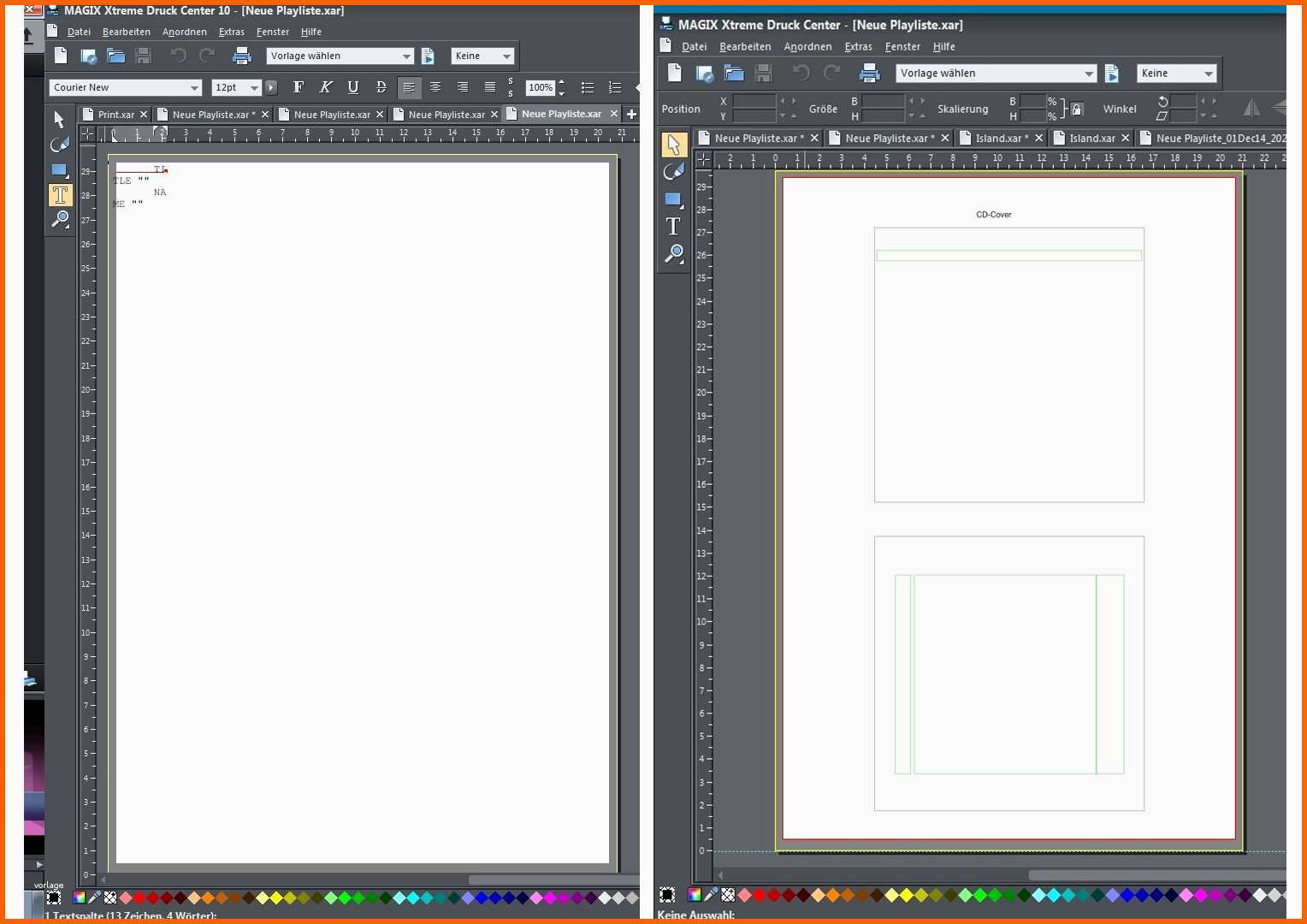
Task: Open the Bearbeiten menu in left window
Action: (127, 32)
